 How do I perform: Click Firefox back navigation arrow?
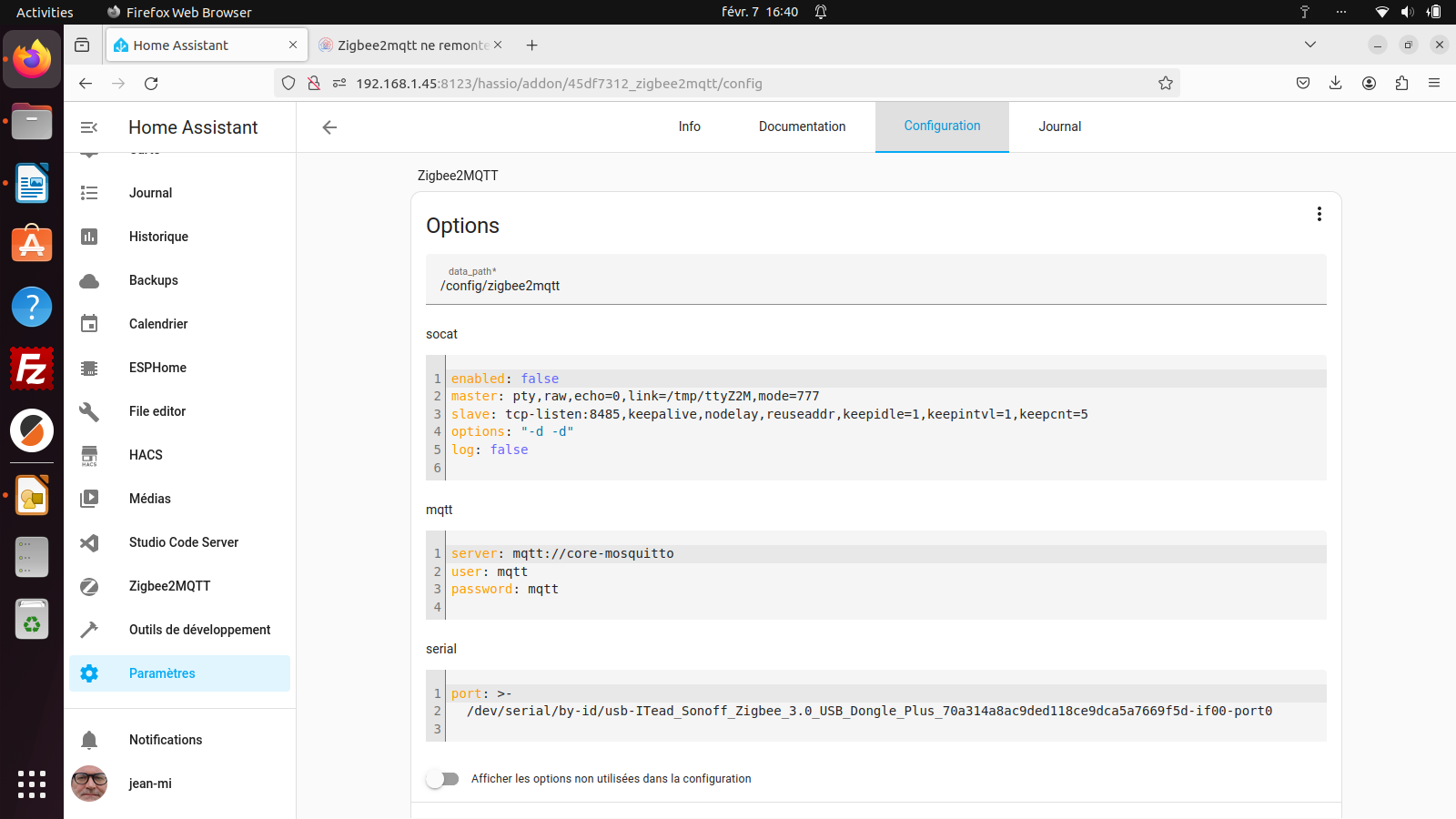[x=86, y=83]
